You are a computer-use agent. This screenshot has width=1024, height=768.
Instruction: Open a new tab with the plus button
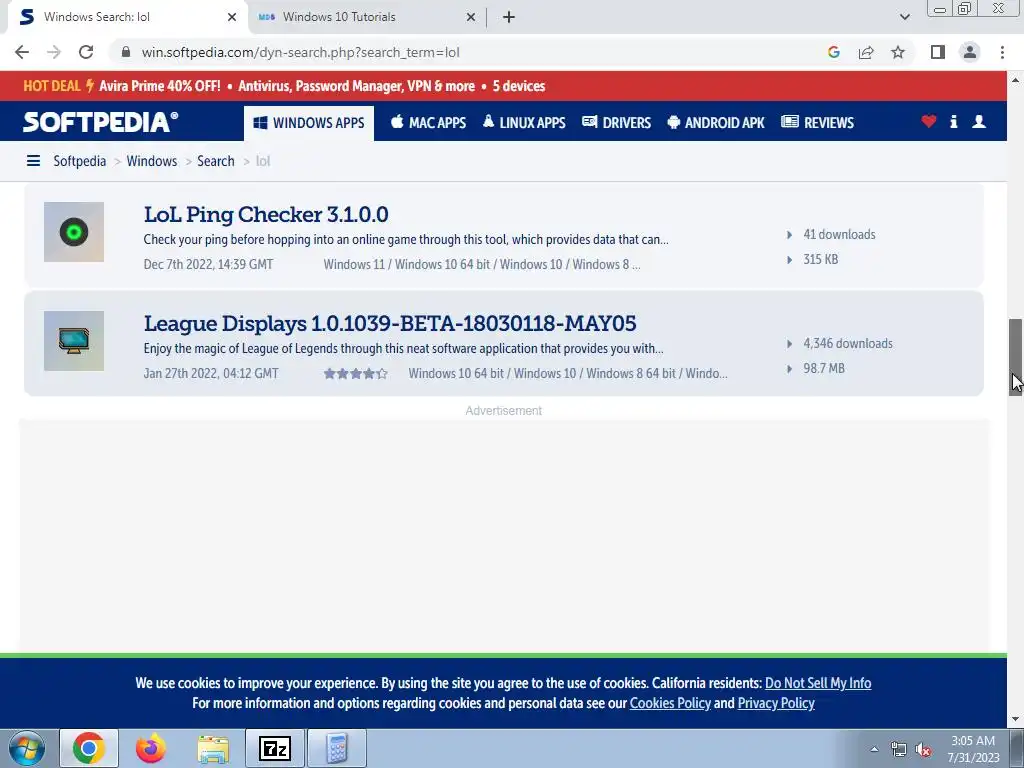(509, 17)
